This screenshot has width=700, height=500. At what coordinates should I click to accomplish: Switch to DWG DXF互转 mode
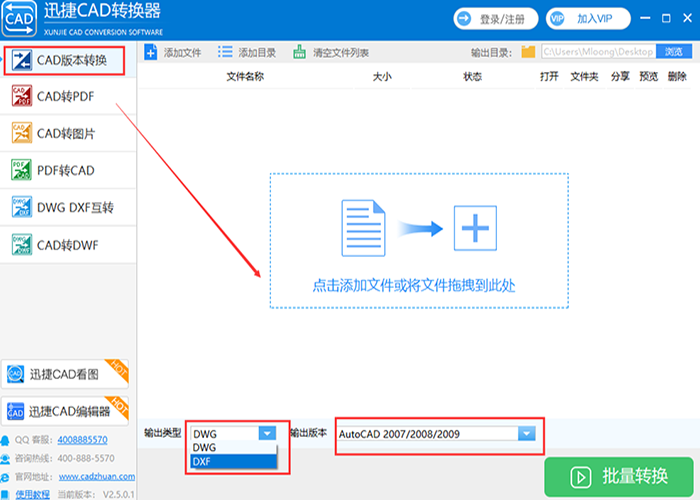click(68, 208)
